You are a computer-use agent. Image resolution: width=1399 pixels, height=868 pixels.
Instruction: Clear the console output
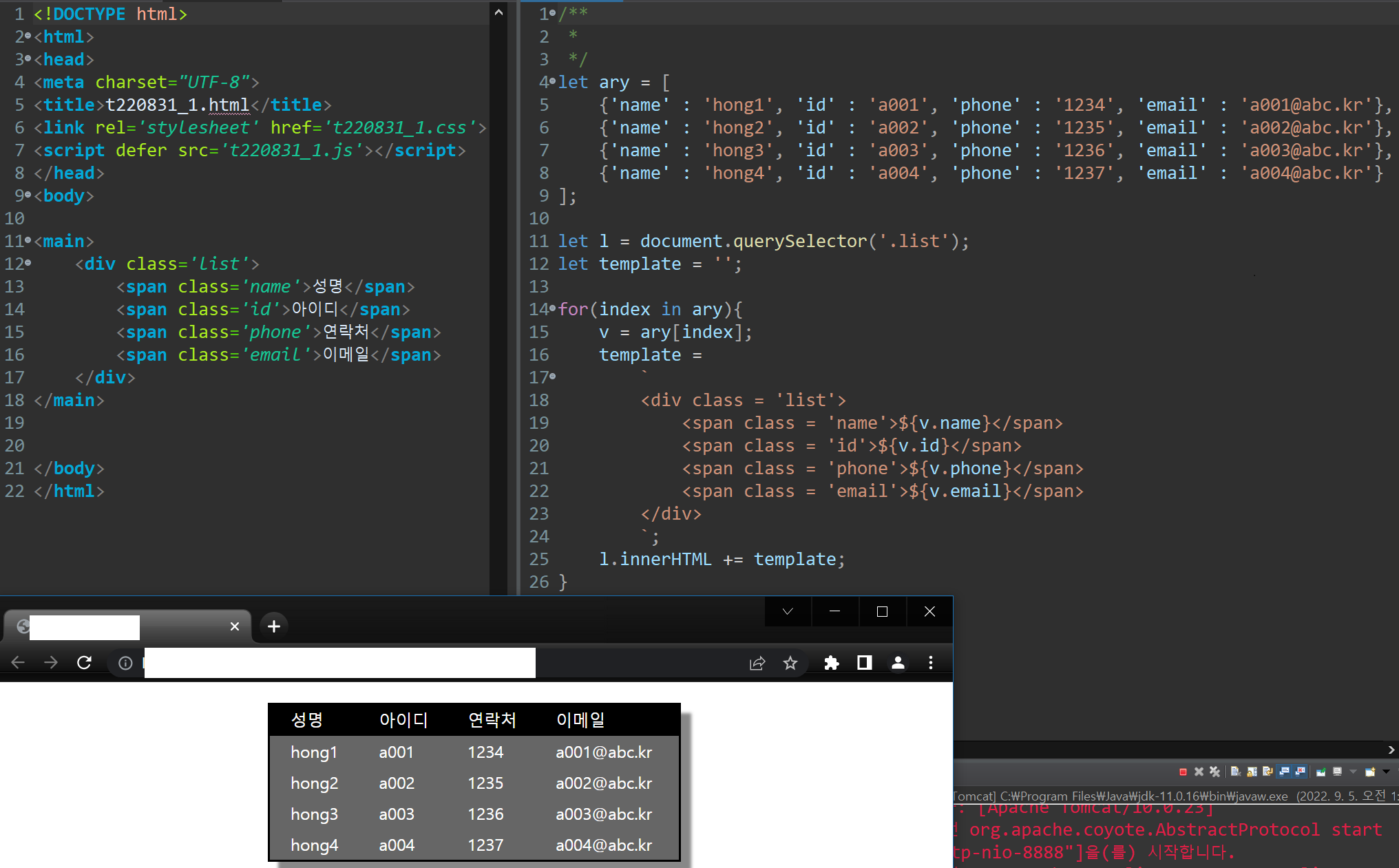[1236, 772]
